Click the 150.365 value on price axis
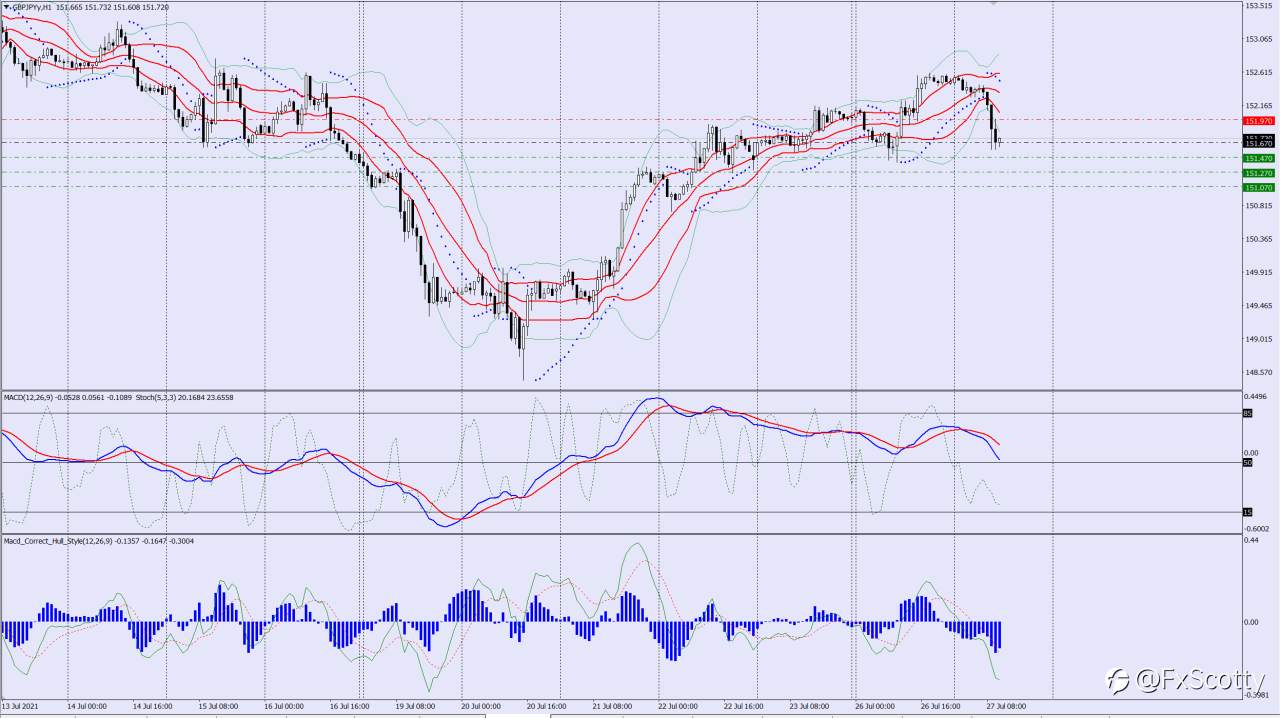The height and width of the screenshot is (718, 1280). (x=1259, y=239)
